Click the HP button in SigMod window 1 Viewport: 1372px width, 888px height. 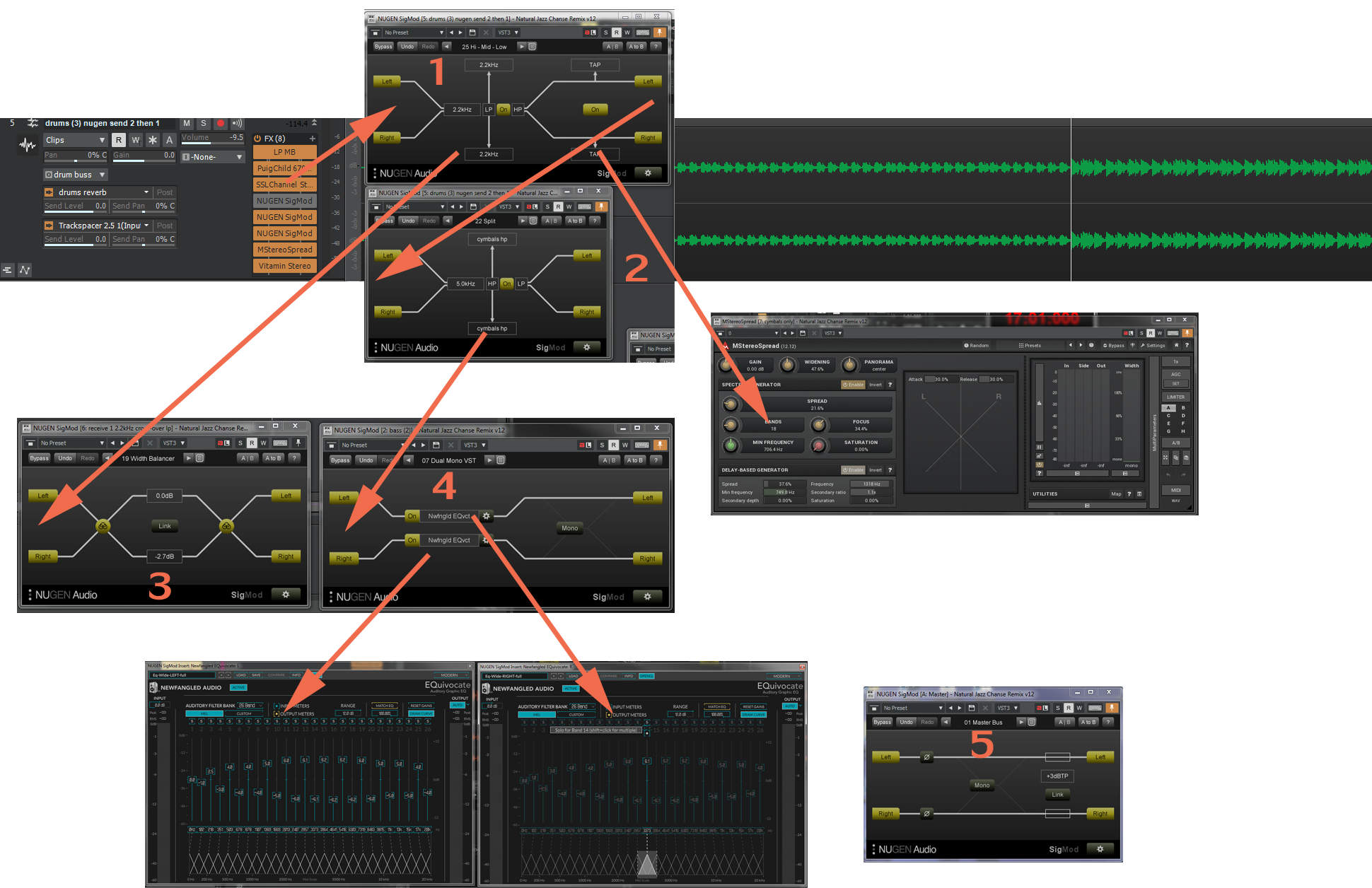pos(518,110)
